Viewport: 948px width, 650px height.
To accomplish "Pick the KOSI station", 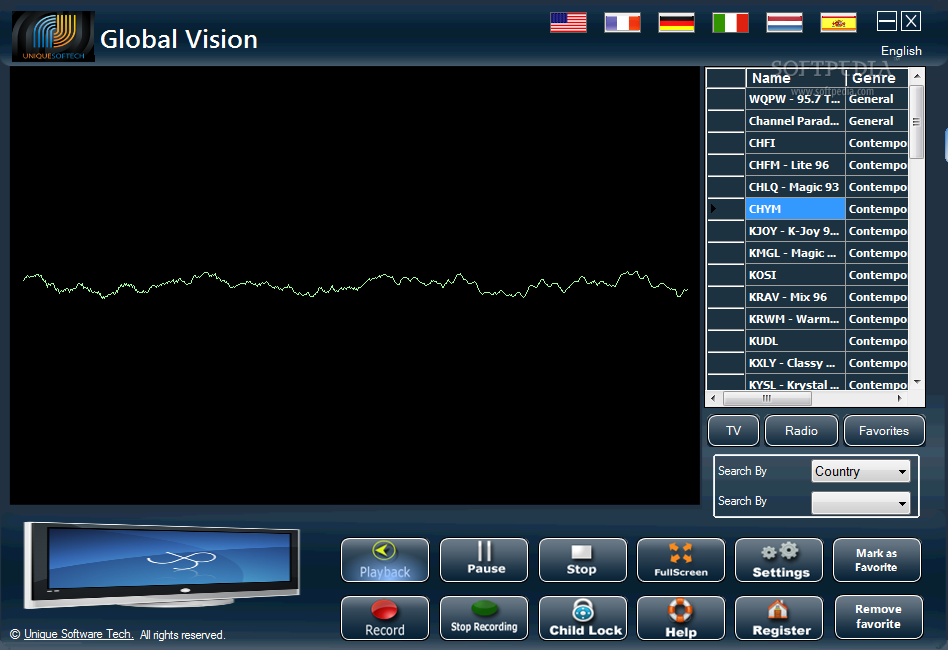I will coord(795,275).
